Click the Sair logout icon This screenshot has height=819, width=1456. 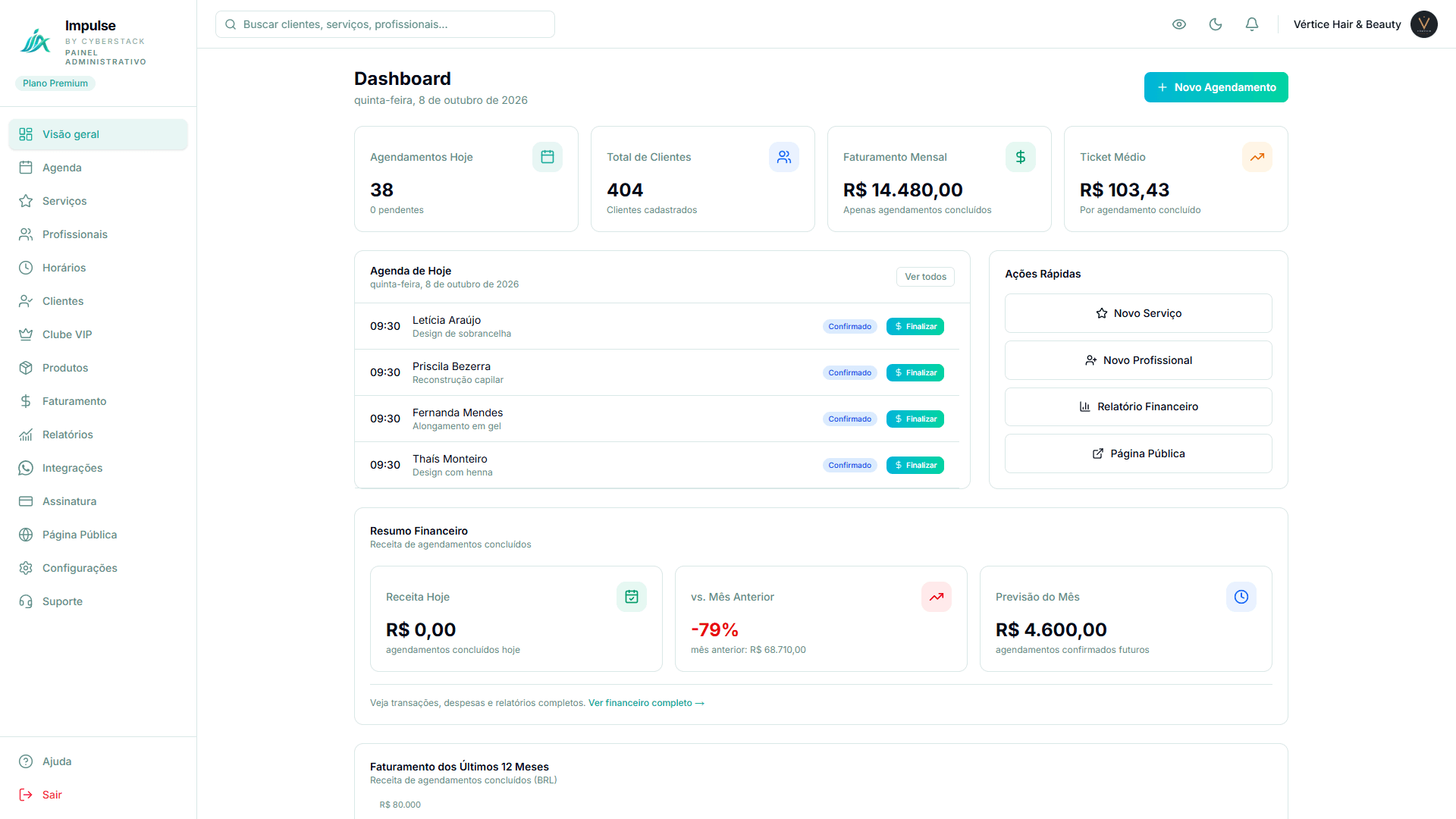[x=26, y=795]
